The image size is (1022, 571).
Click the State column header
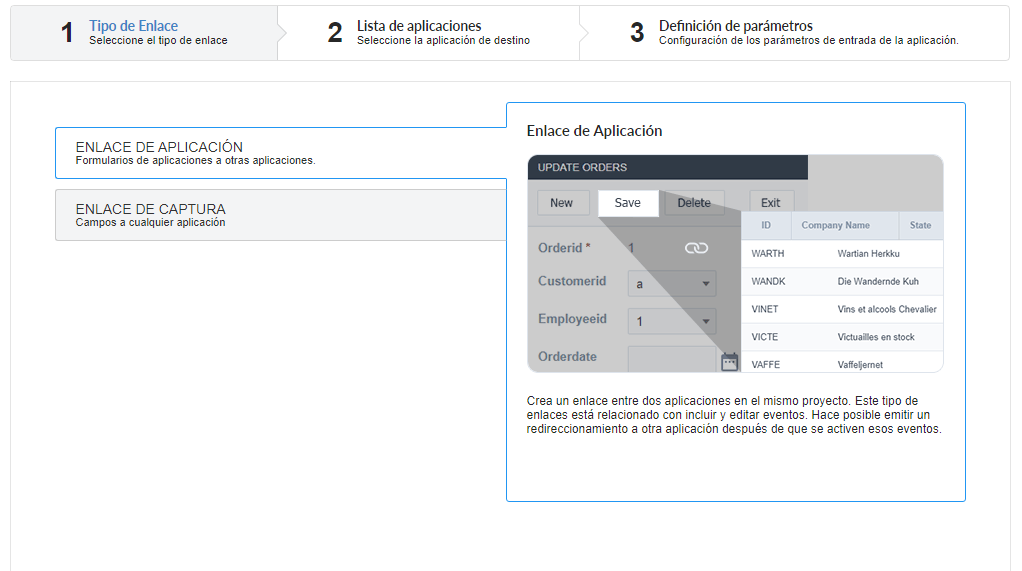(920, 225)
